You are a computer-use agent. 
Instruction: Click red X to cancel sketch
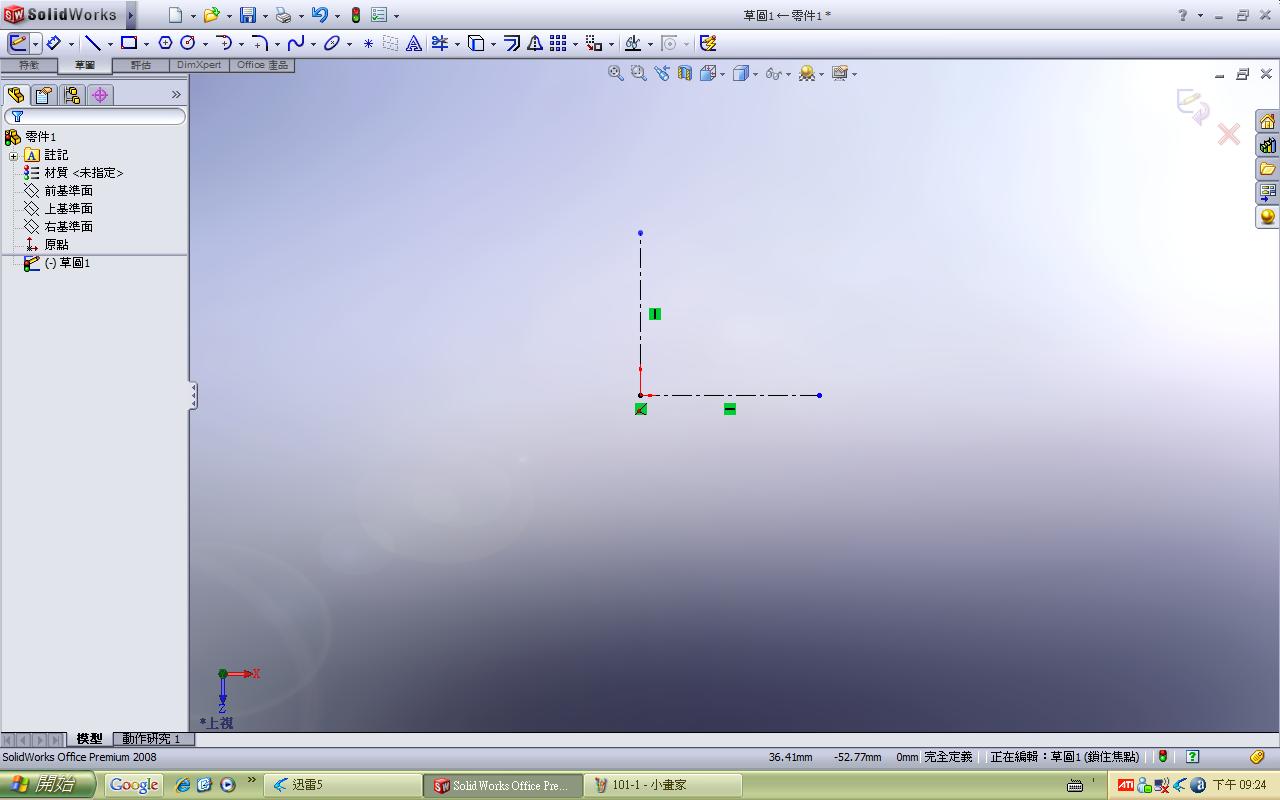[1228, 134]
